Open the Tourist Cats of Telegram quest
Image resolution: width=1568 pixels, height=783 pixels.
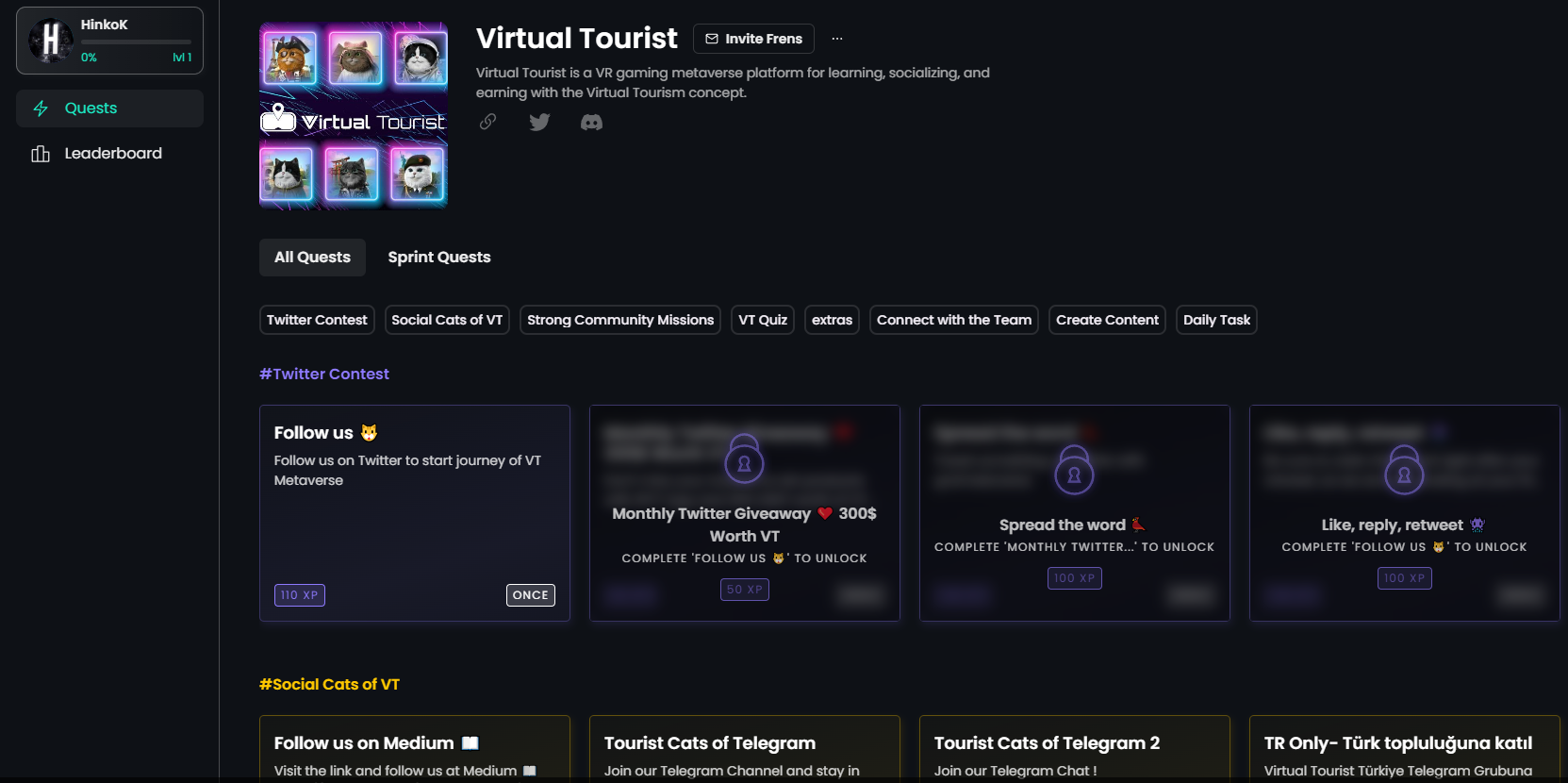pos(745,749)
